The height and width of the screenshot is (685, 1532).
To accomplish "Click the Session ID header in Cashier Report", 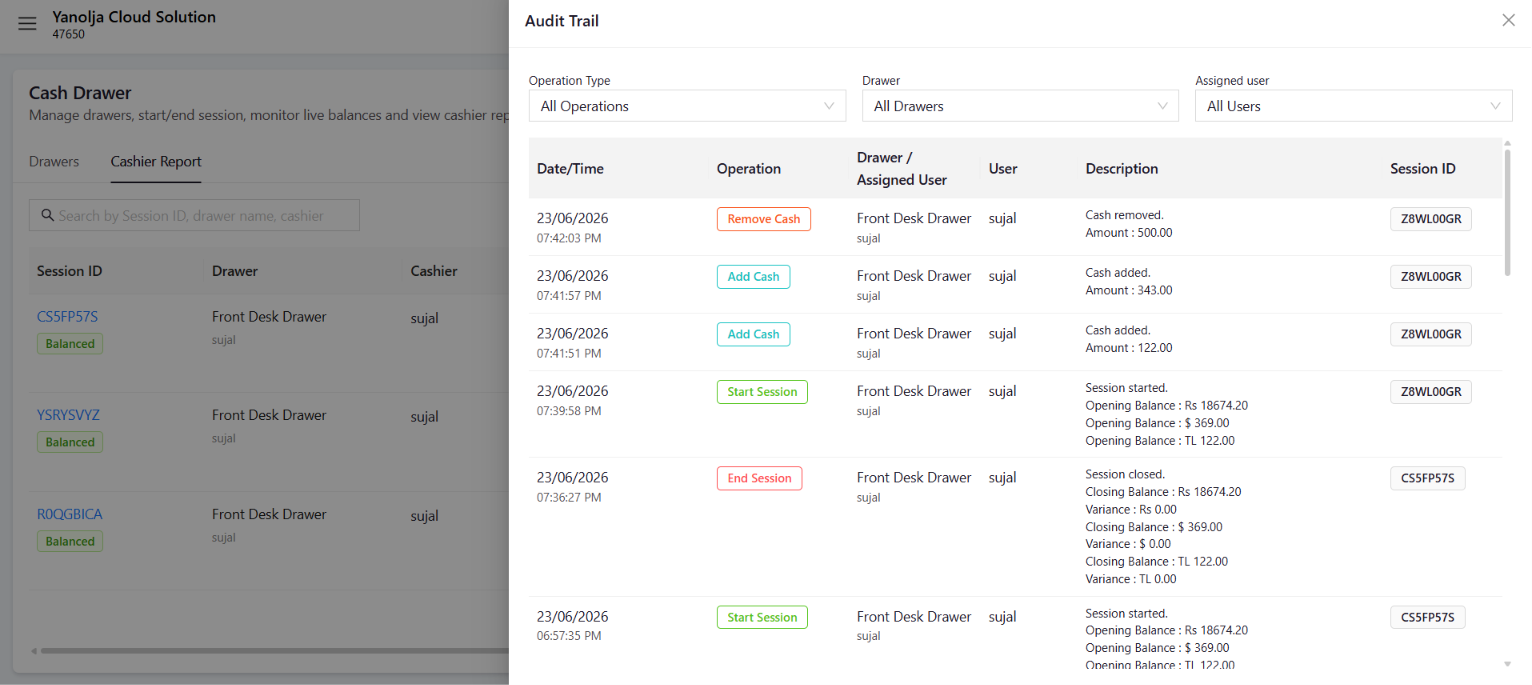I will 69,271.
